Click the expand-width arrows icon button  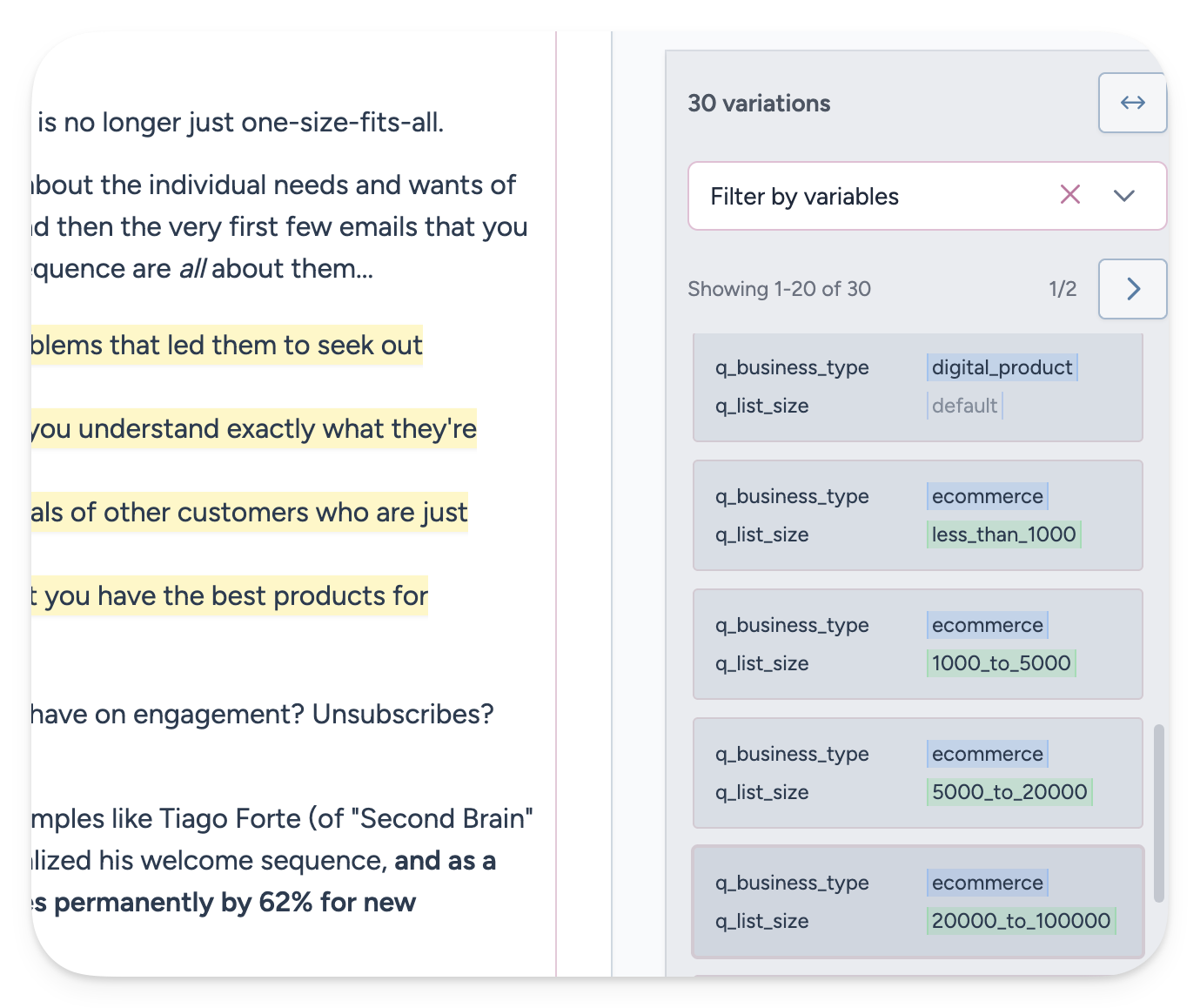click(x=1132, y=103)
